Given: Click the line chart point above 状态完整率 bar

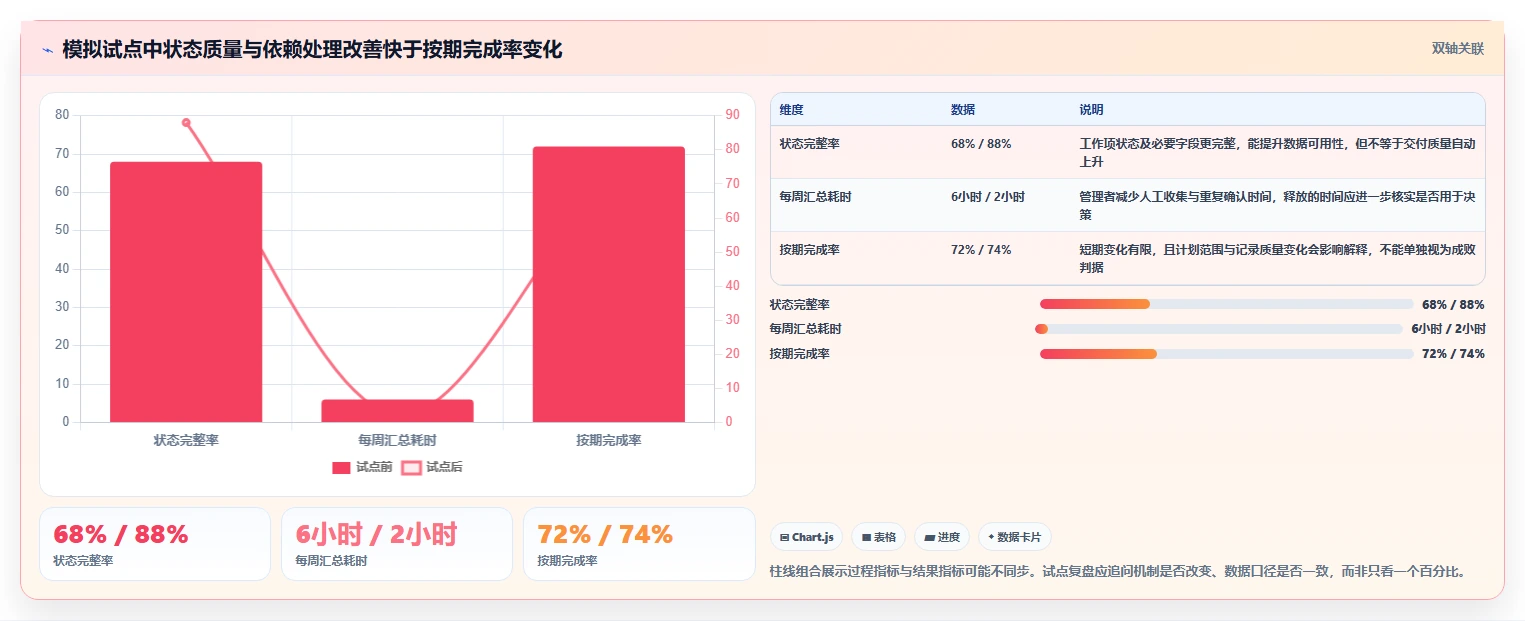Looking at the screenshot, I should (186, 123).
